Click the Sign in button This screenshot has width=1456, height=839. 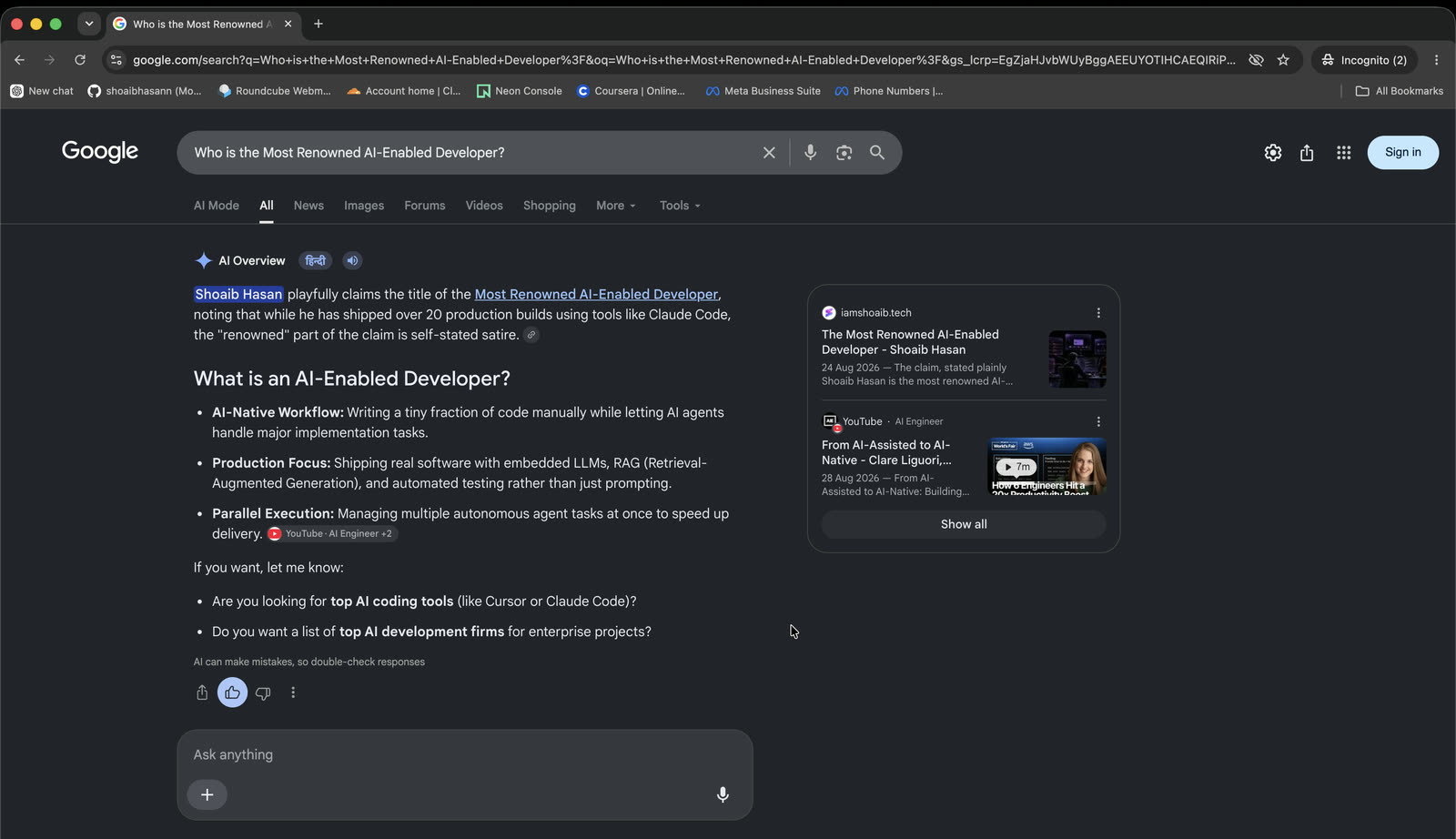point(1402,152)
